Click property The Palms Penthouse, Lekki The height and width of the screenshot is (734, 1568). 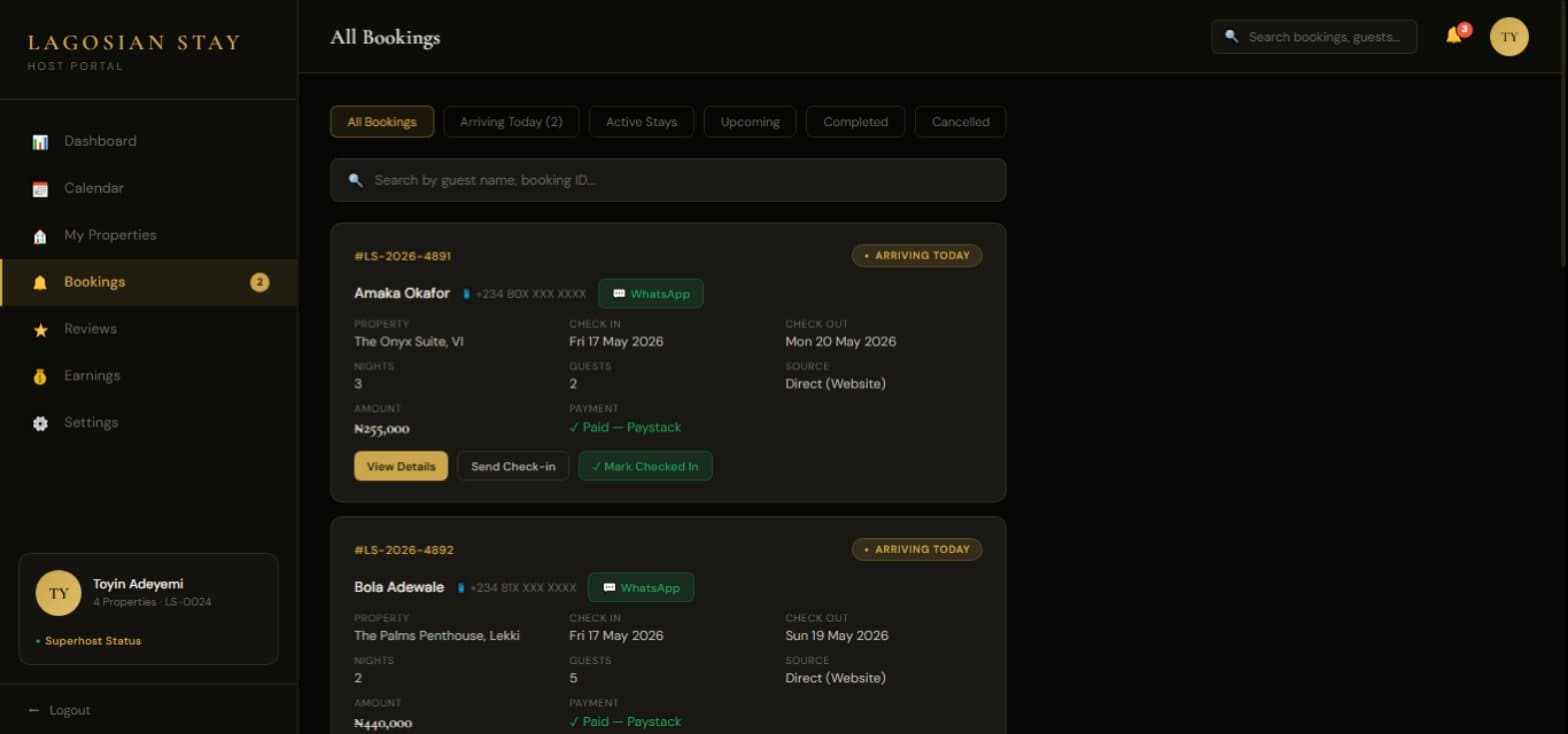pyautogui.click(x=437, y=635)
